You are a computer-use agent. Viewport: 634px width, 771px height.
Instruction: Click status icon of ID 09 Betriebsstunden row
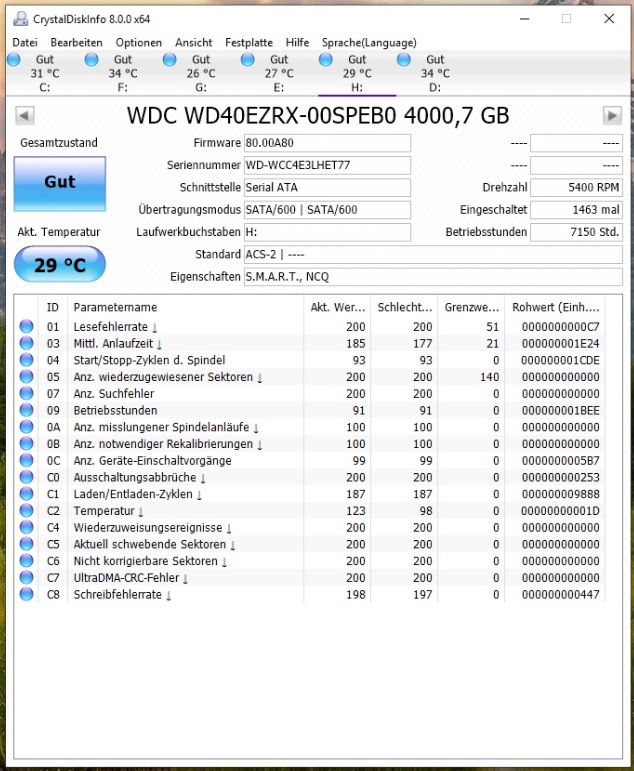pyautogui.click(x=27, y=410)
